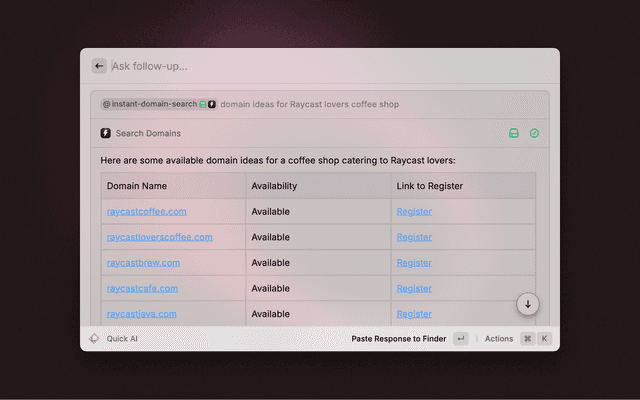
Task: Click the Enter key icon in footer
Action: coord(460,339)
